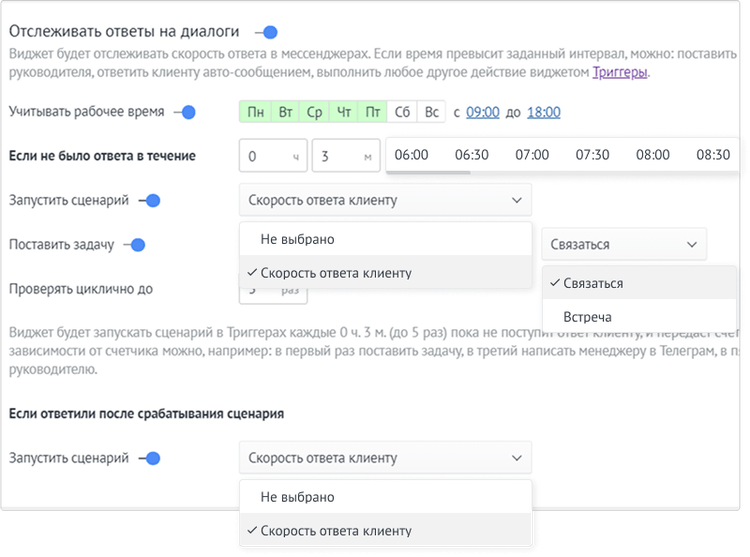750x557 pixels.
Task: Click the hours input field
Action: point(273,156)
